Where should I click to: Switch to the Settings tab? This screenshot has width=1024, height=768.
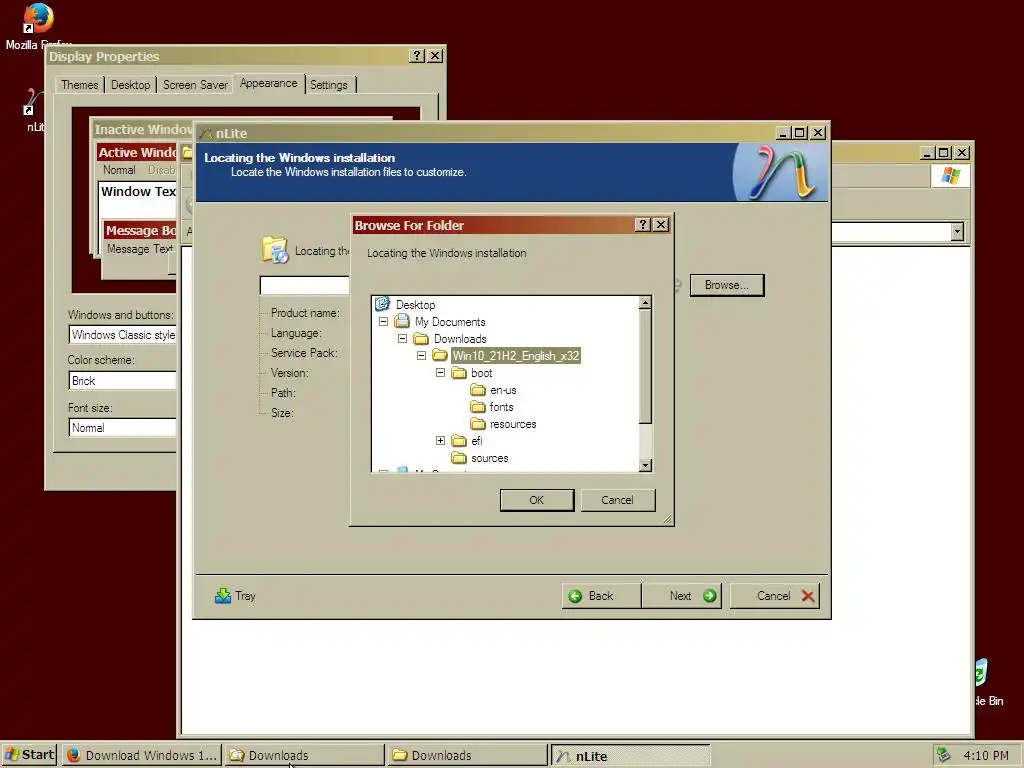click(x=329, y=85)
